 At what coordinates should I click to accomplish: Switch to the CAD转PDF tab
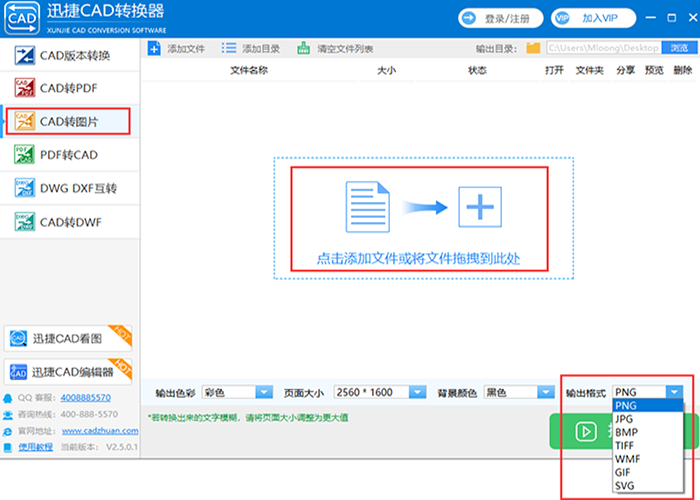[70, 88]
